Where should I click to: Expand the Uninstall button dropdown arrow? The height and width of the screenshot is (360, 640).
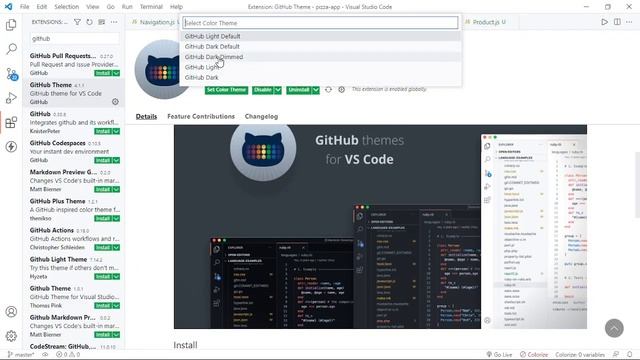pyautogui.click(x=316, y=90)
